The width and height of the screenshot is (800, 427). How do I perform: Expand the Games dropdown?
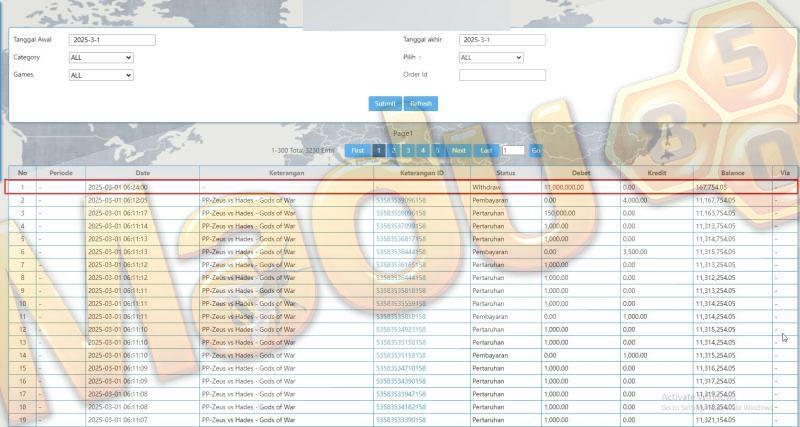pos(101,75)
